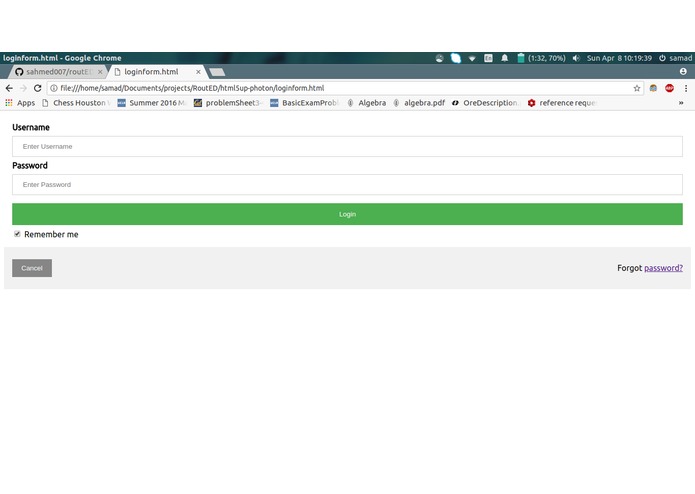Open Chrome profile avatar icon

[683, 71]
